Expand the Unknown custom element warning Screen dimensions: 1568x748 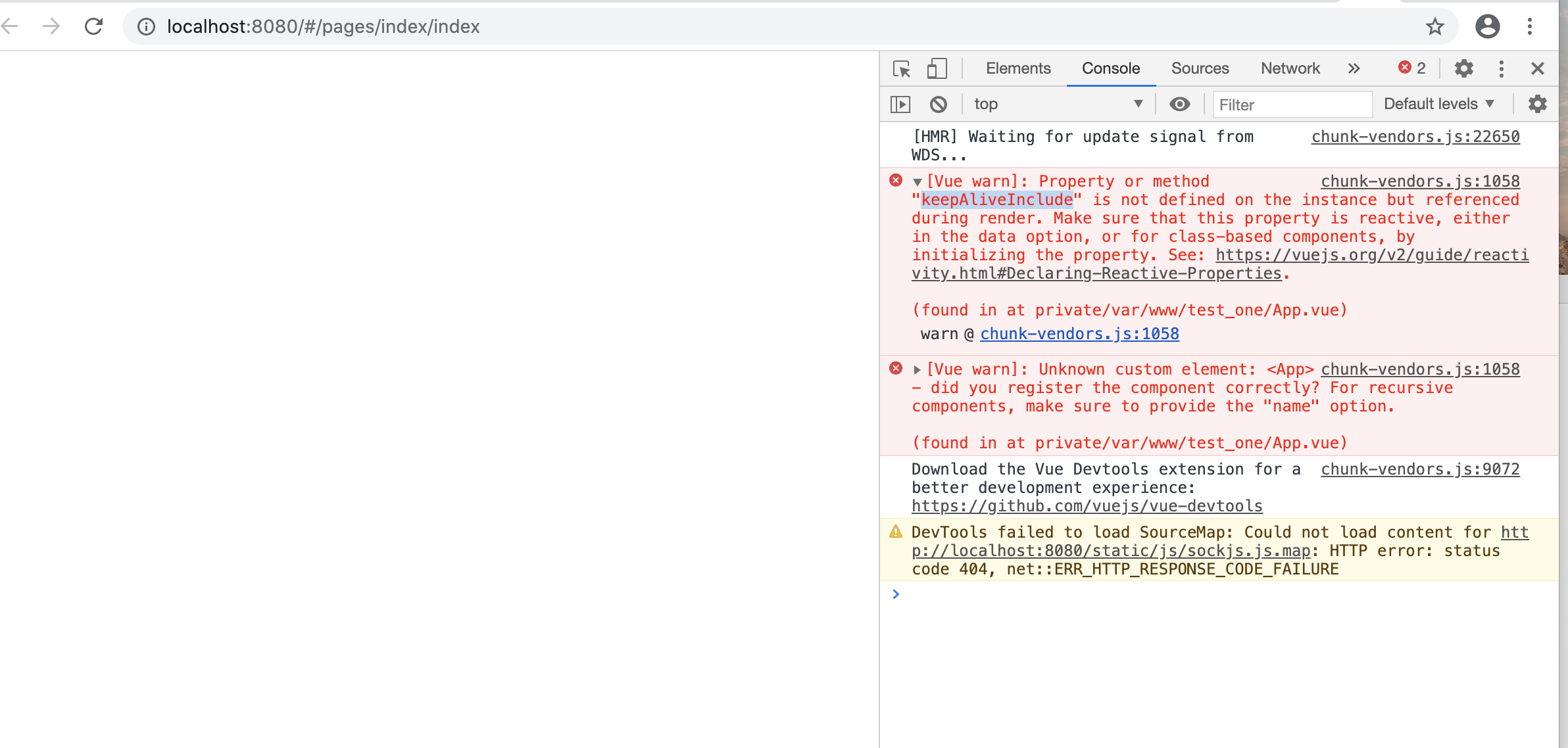click(917, 370)
